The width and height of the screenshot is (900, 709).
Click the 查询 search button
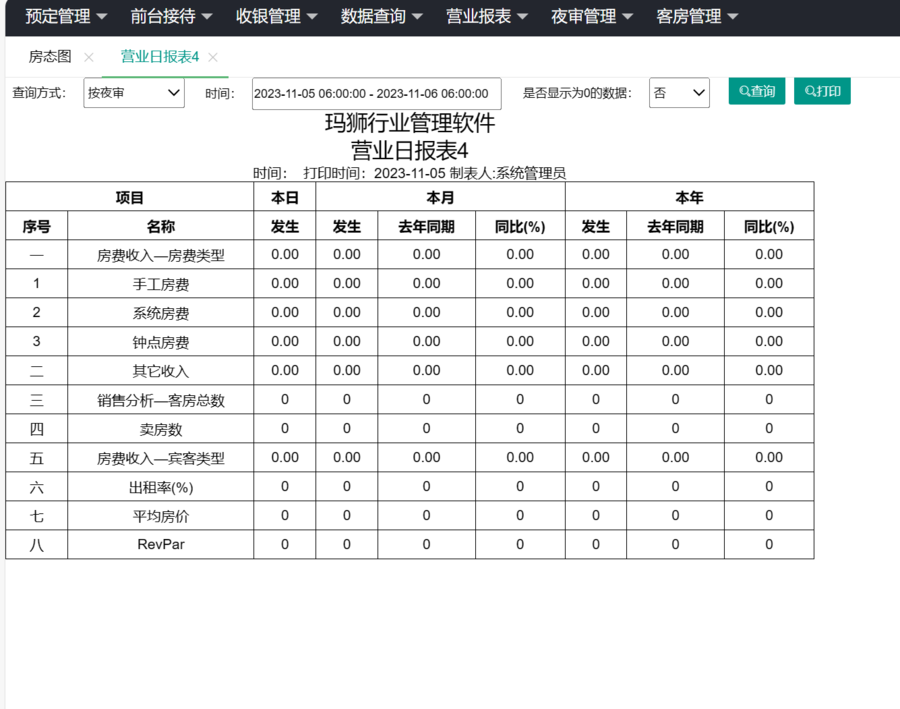[x=757, y=91]
